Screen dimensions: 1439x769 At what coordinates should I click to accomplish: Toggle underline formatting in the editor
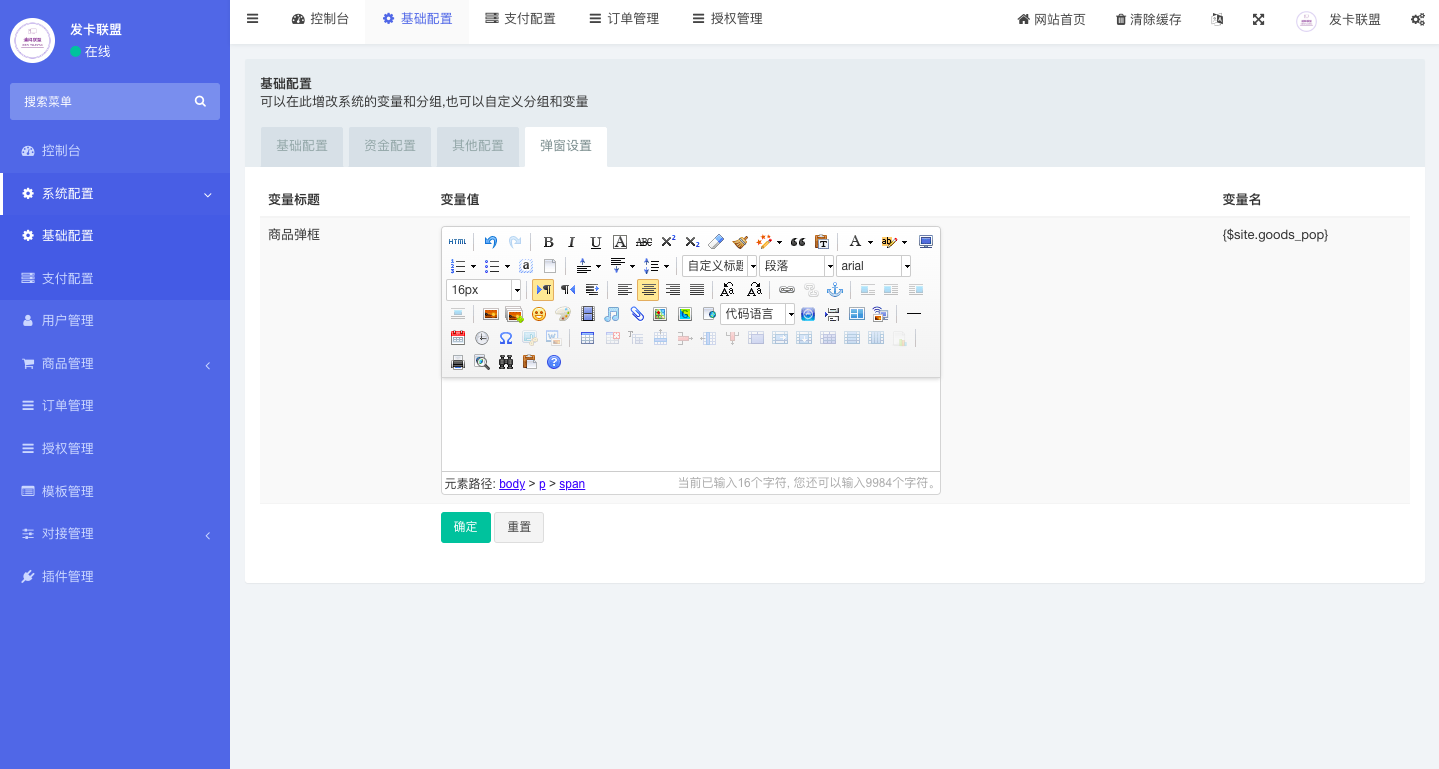[596, 242]
